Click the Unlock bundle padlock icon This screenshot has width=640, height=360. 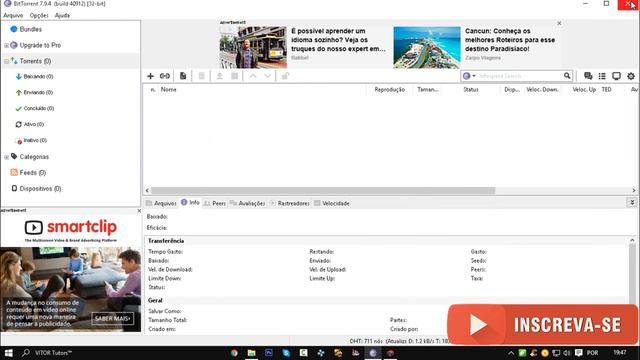[x=285, y=76]
